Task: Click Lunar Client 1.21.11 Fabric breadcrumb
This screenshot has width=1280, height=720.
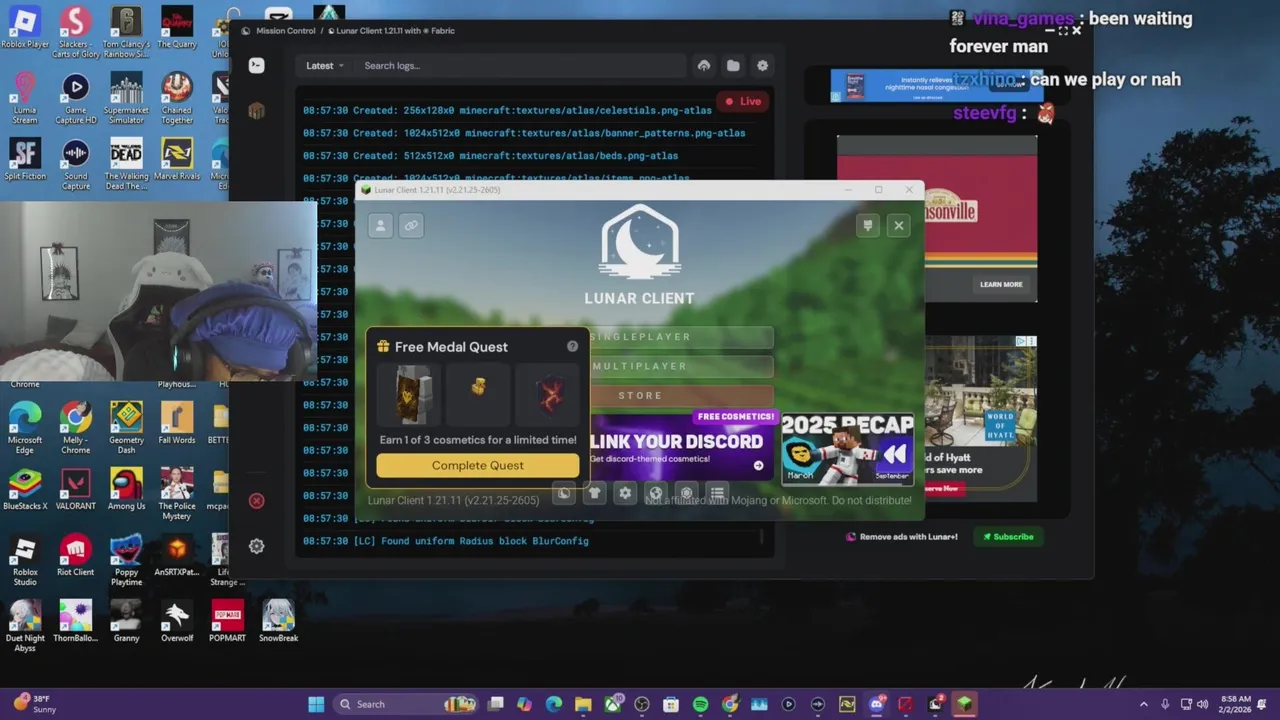Action: (392, 31)
